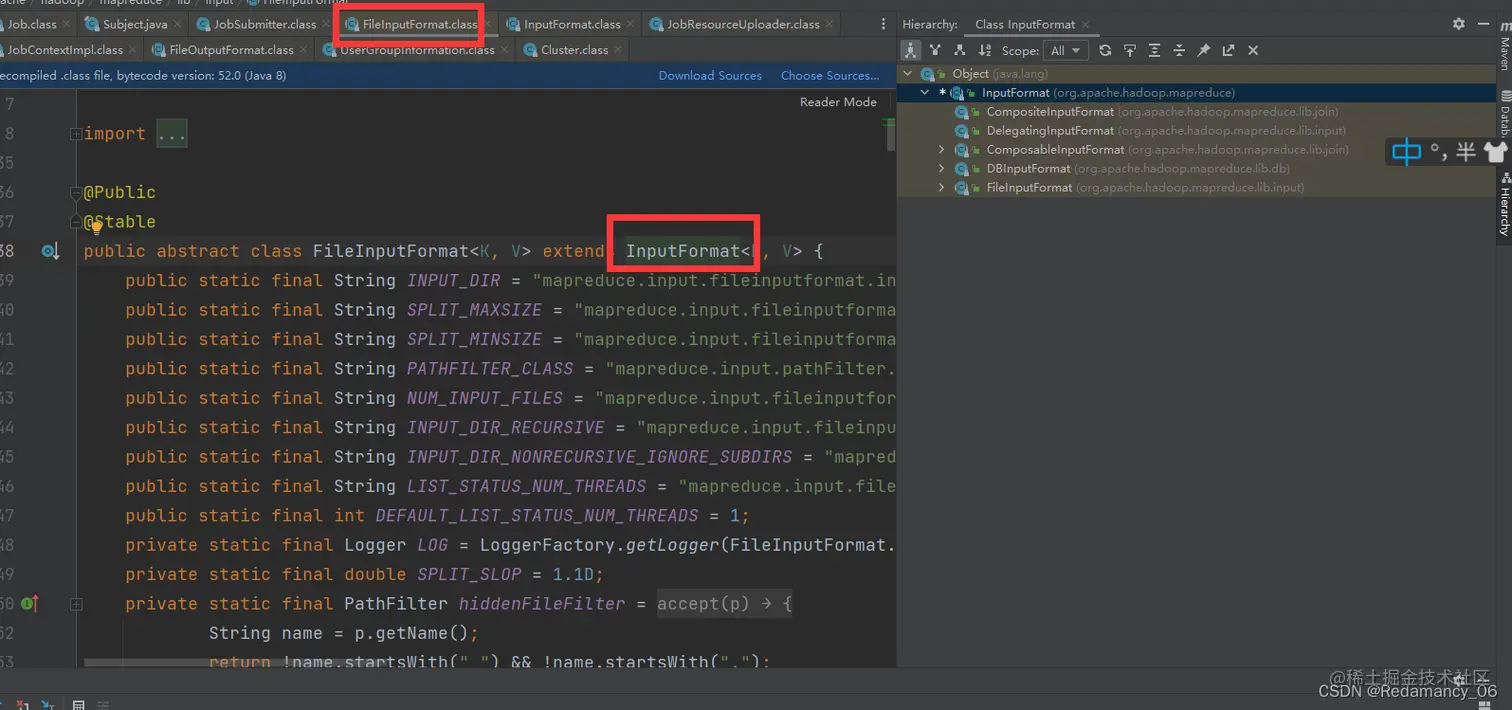Close hierarchy via toolbar X icon
Image resolution: width=1512 pixels, height=710 pixels.
pos(1253,50)
